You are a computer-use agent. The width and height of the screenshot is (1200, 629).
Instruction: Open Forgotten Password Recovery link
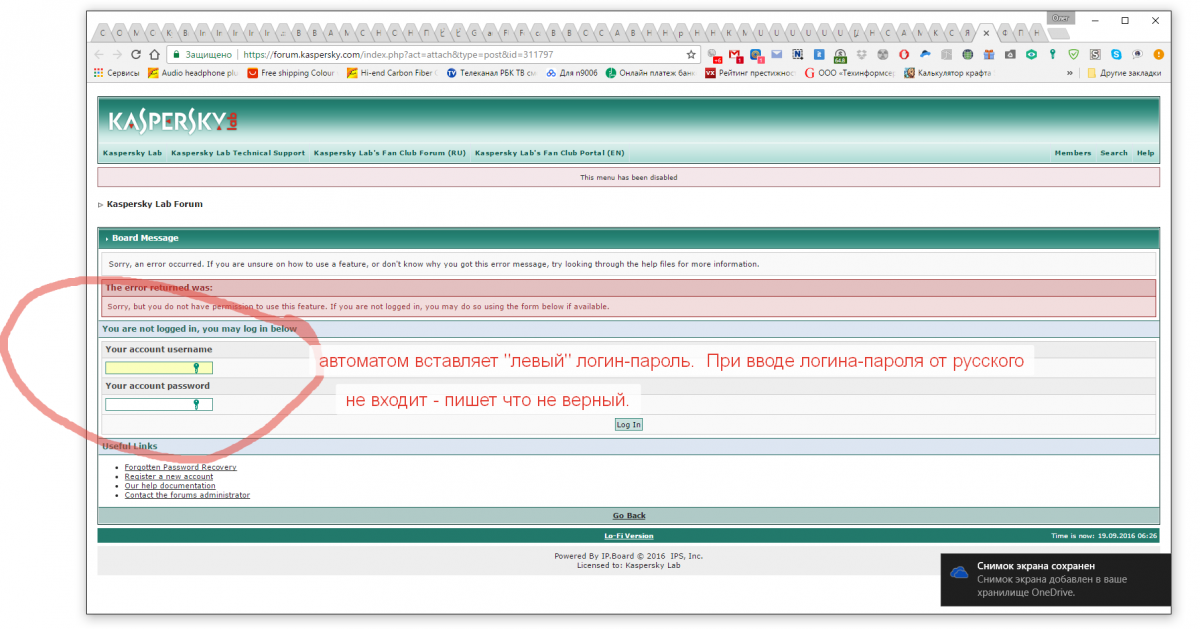[x=181, y=467]
